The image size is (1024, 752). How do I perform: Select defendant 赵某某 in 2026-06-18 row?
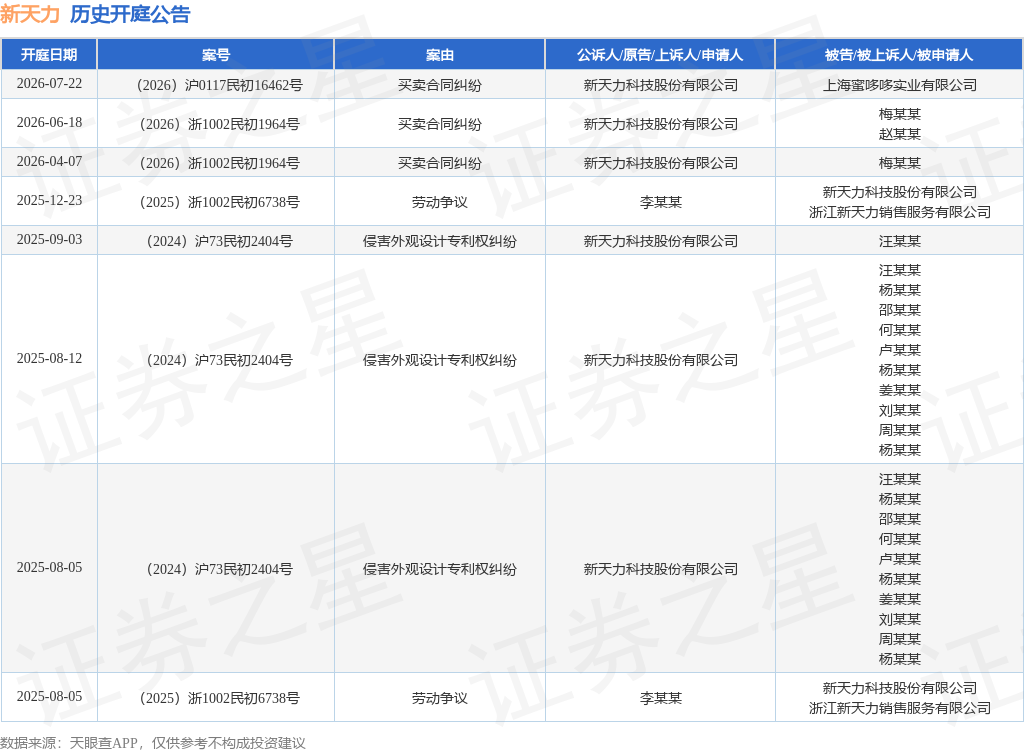[x=899, y=134]
